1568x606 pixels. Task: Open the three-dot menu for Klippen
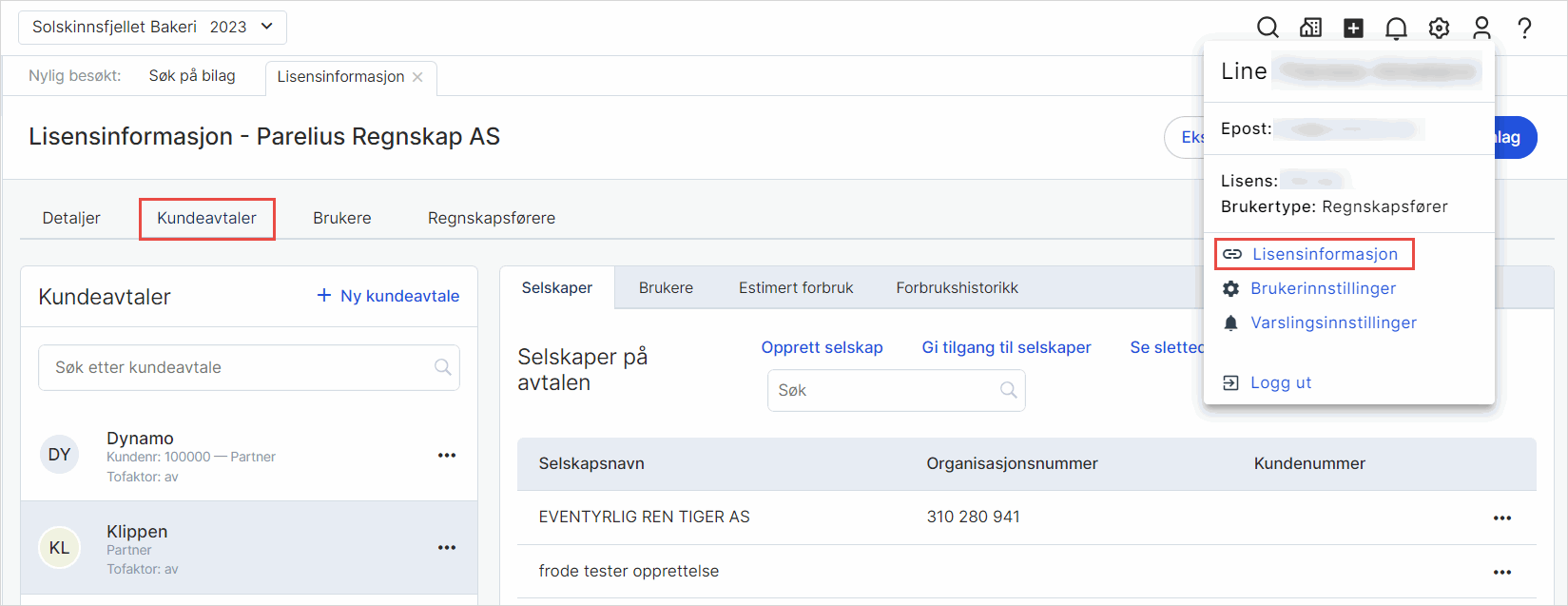tap(447, 548)
